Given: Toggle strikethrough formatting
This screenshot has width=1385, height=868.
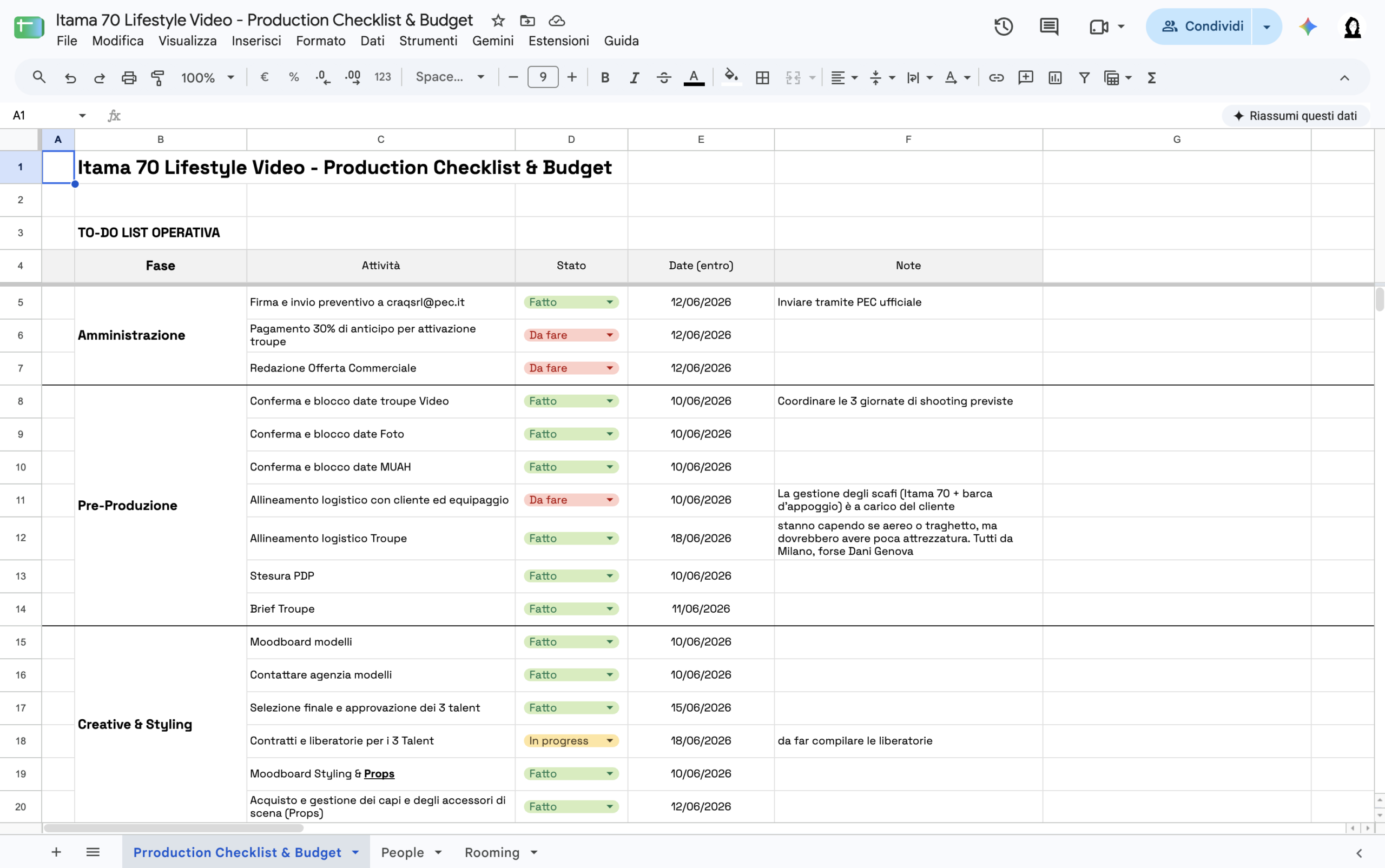Looking at the screenshot, I should [x=664, y=77].
